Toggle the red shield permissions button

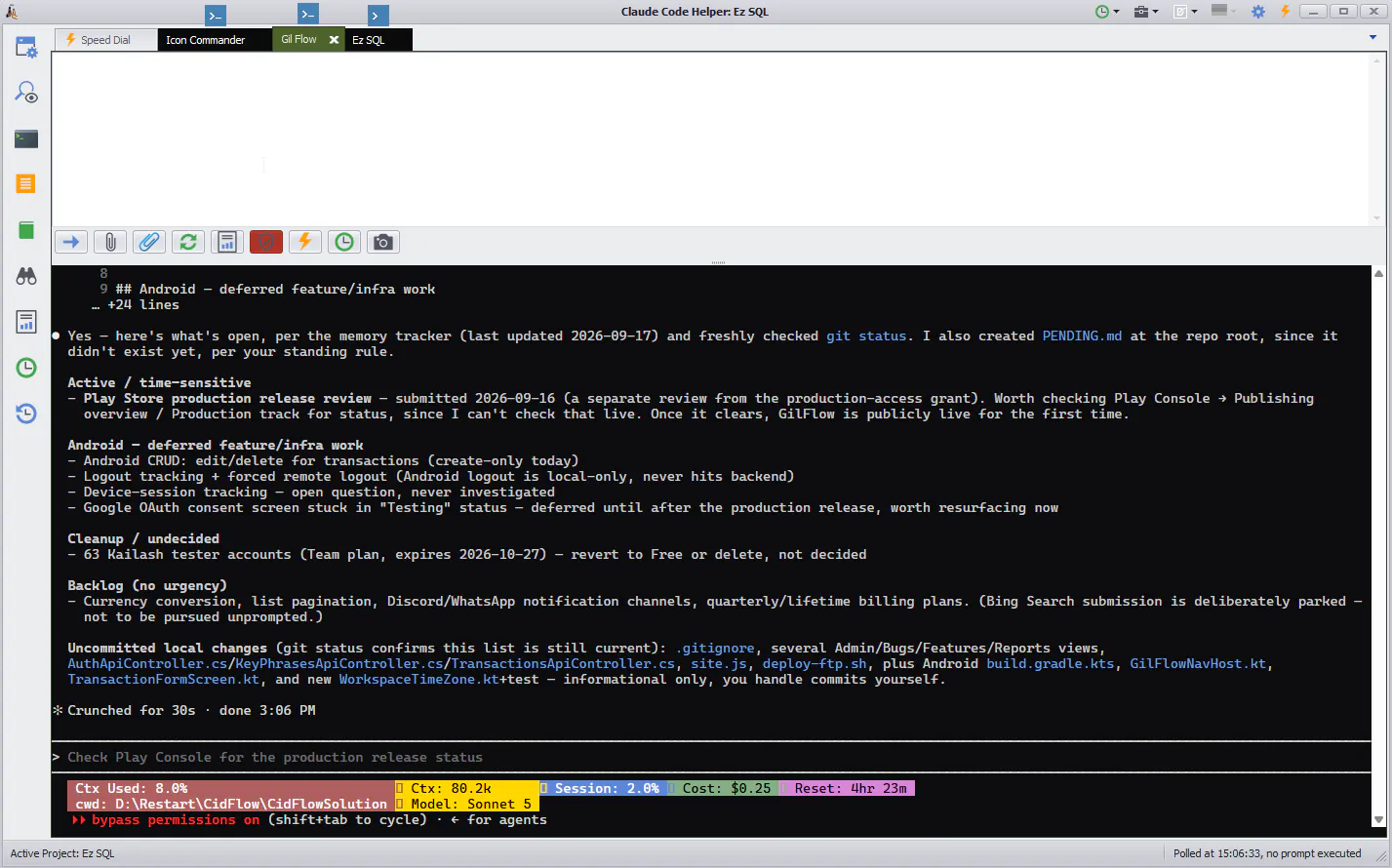[266, 242]
